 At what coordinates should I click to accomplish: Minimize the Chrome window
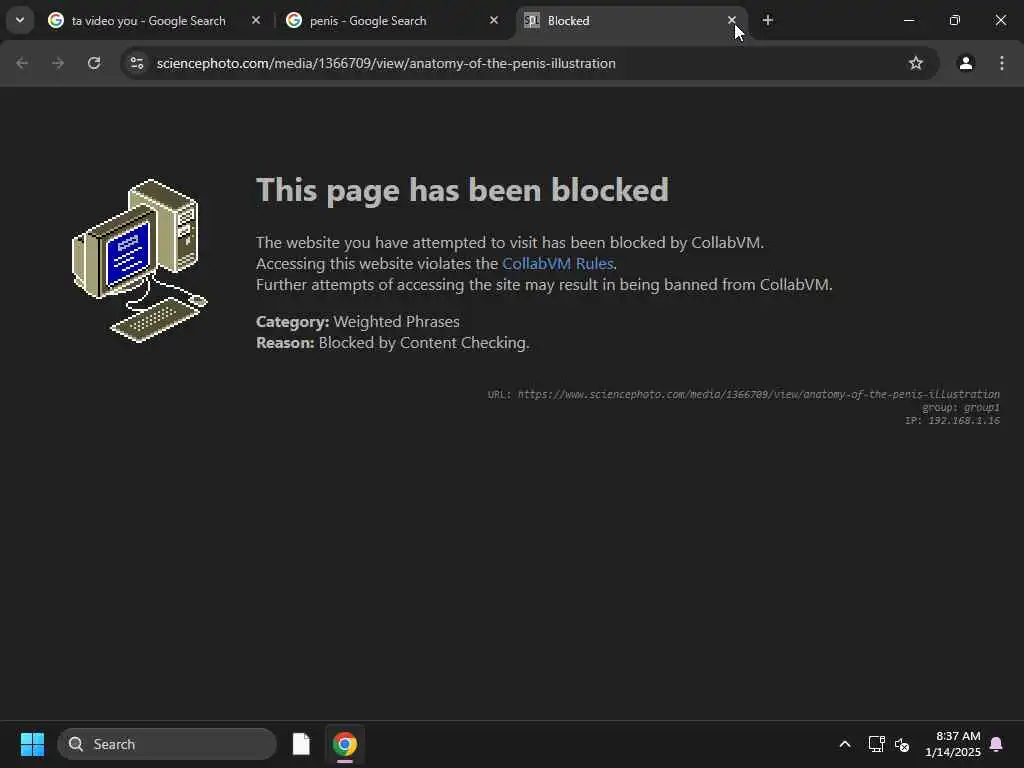pos(908,20)
